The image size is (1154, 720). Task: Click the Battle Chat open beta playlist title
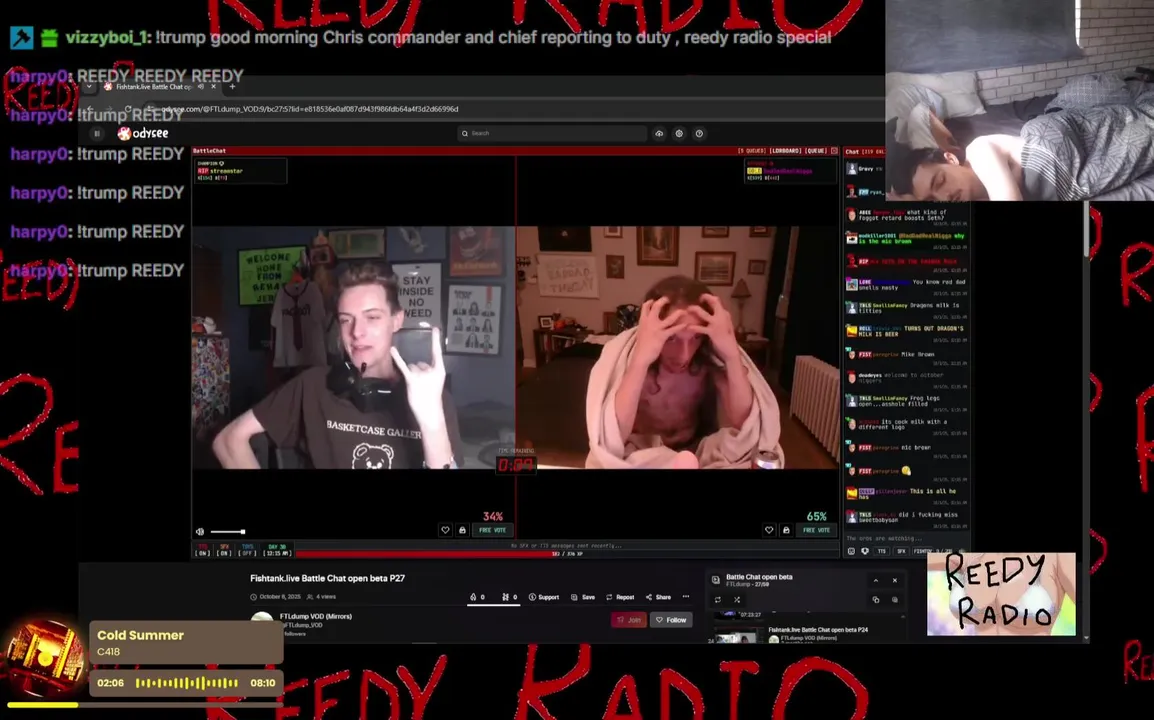click(x=760, y=577)
